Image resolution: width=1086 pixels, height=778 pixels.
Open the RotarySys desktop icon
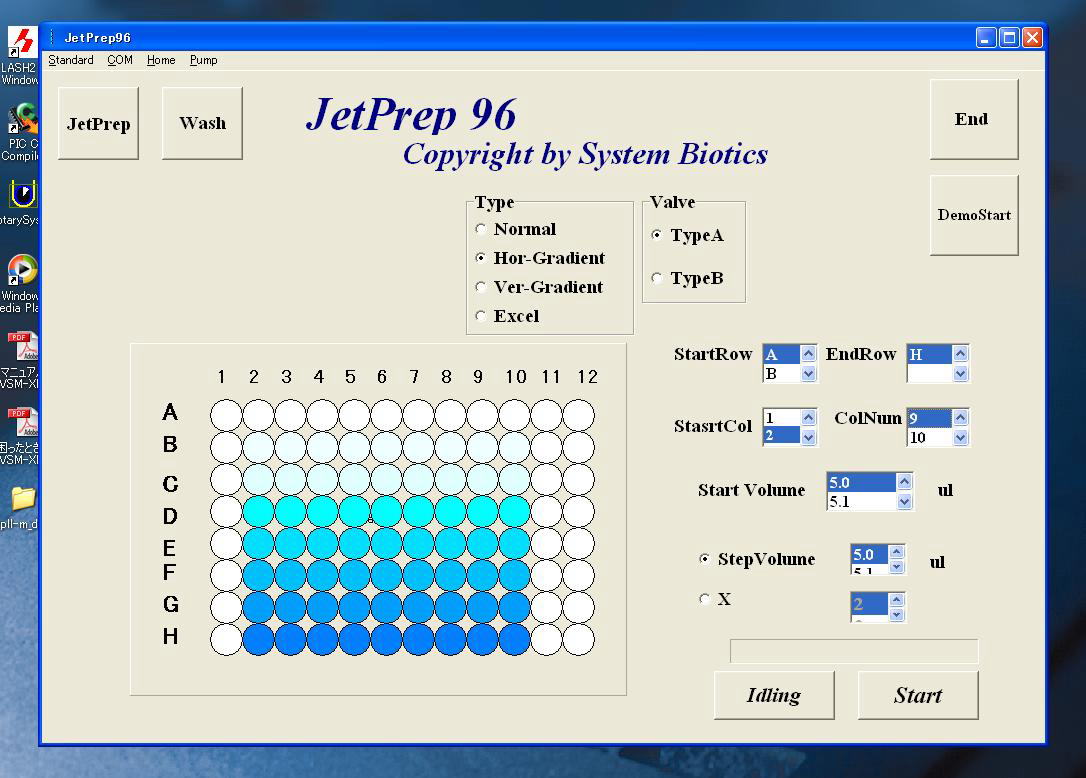click(x=21, y=203)
